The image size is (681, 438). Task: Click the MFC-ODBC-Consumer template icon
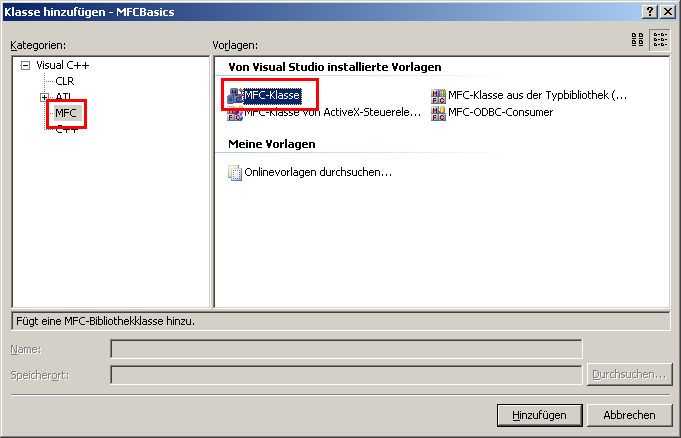[438, 113]
